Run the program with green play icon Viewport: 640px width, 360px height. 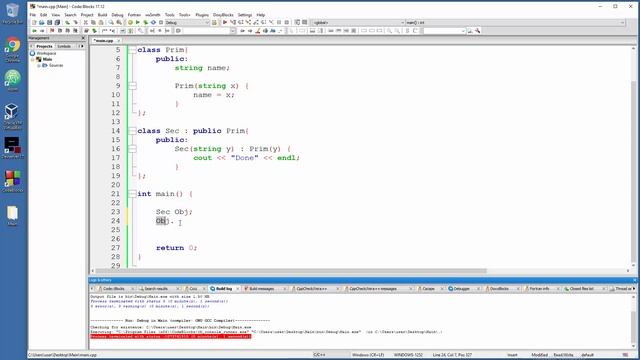pos(138,22)
